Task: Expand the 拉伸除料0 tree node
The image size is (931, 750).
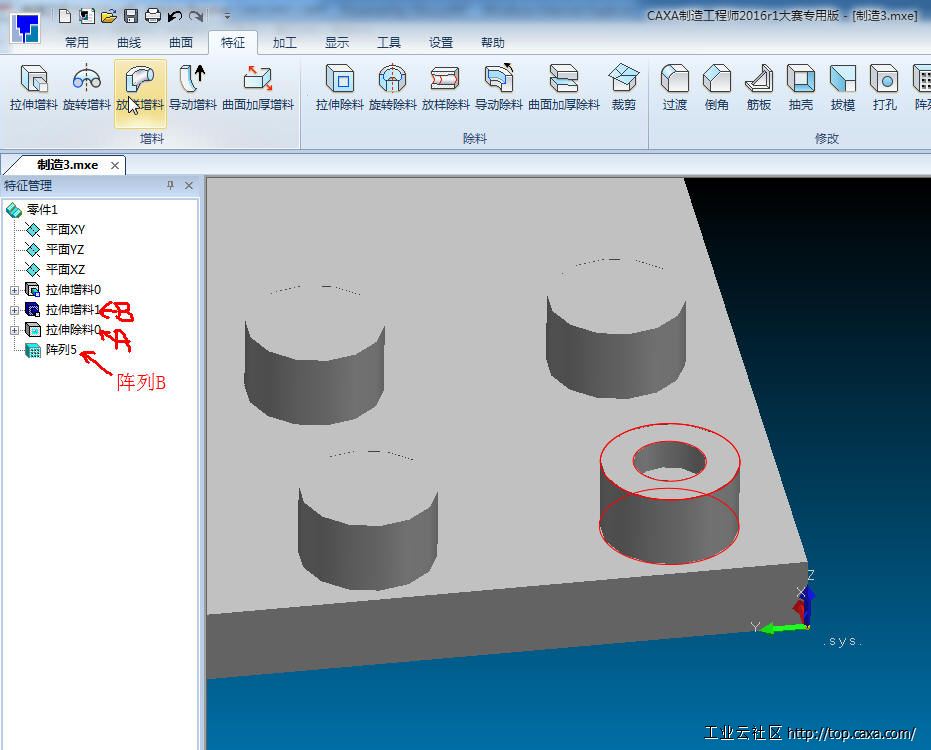Action: click(14, 330)
